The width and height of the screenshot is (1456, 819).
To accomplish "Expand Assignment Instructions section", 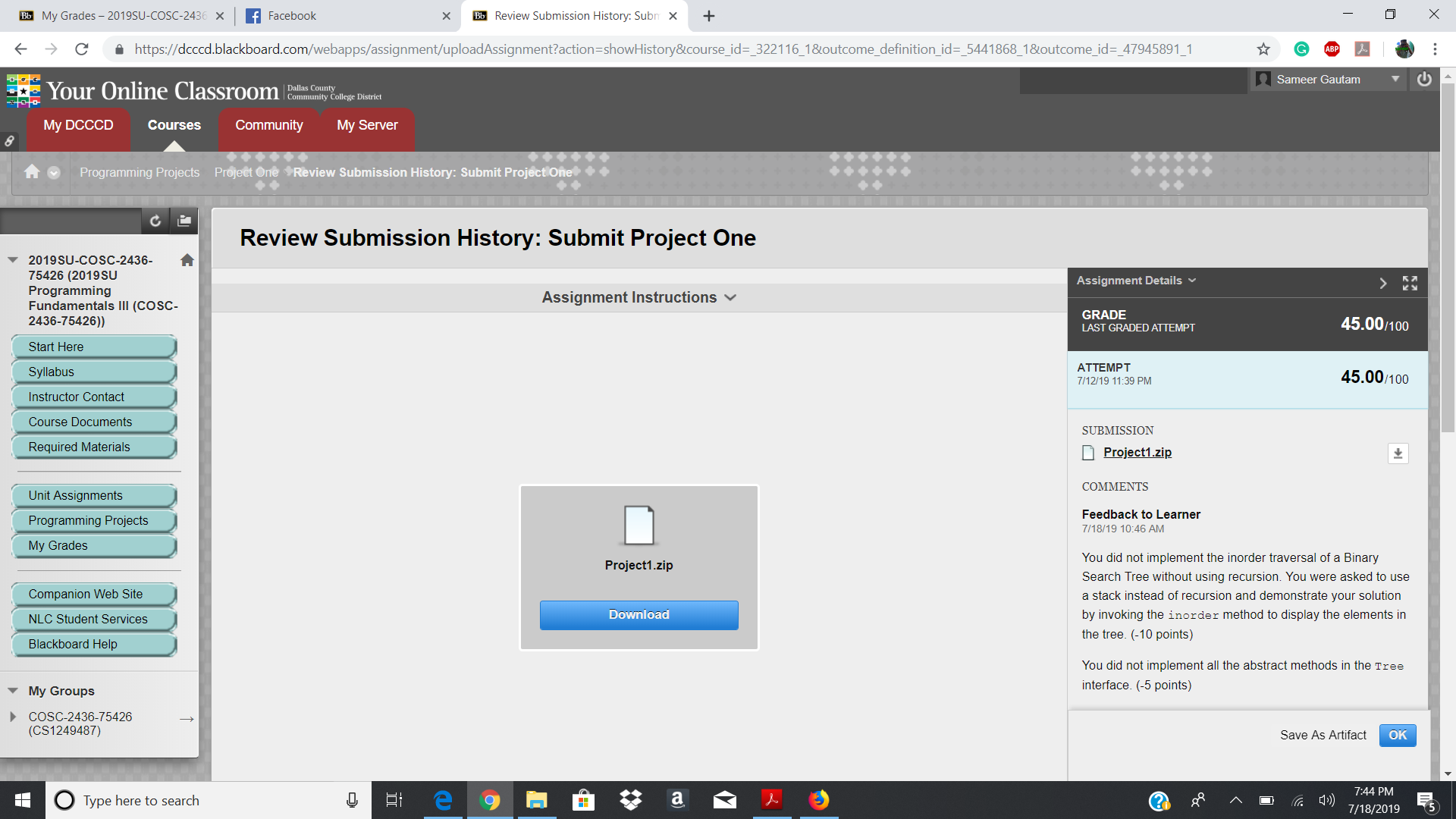I will click(x=639, y=297).
